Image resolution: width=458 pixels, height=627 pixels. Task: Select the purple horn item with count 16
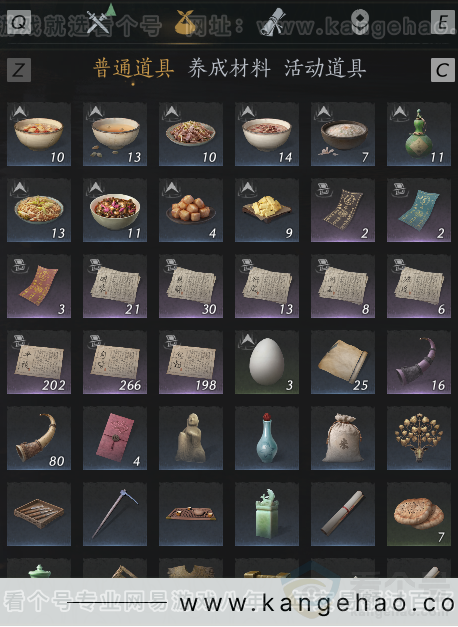pyautogui.click(x=419, y=362)
